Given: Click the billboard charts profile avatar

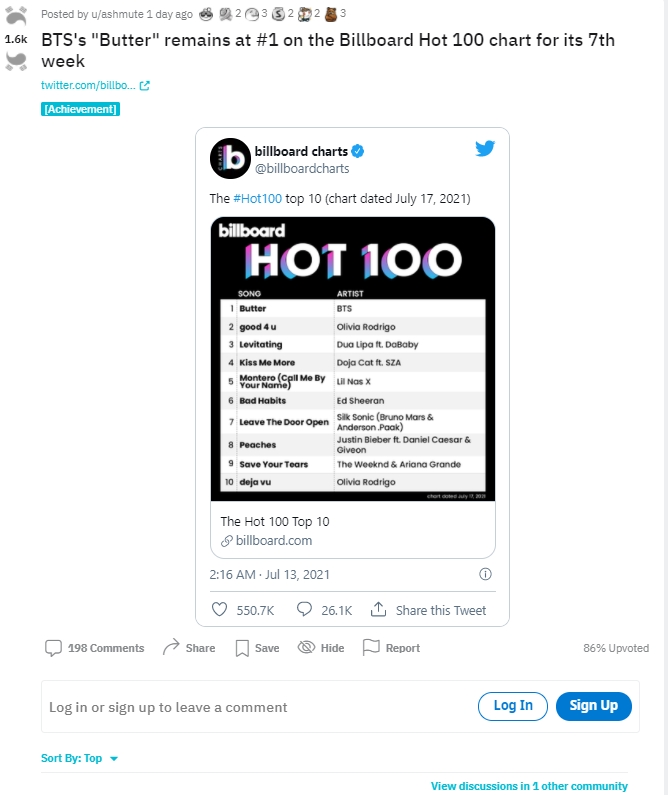Looking at the screenshot, I should coord(230,159).
